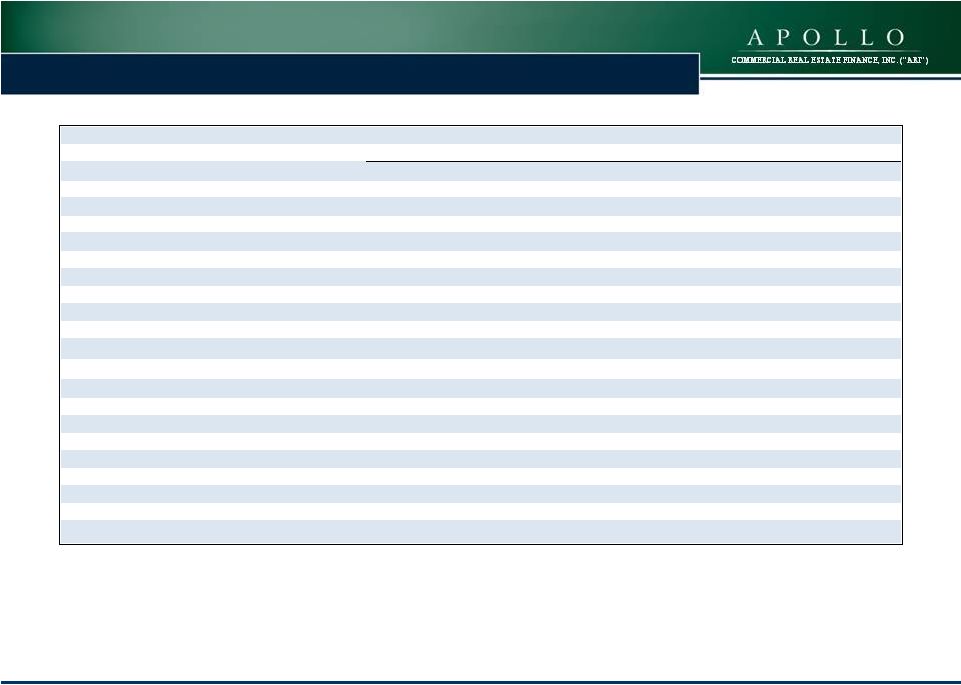Click the black divider line in table header
Screen dimensions: 961x685
pyautogui.click(x=632, y=161)
